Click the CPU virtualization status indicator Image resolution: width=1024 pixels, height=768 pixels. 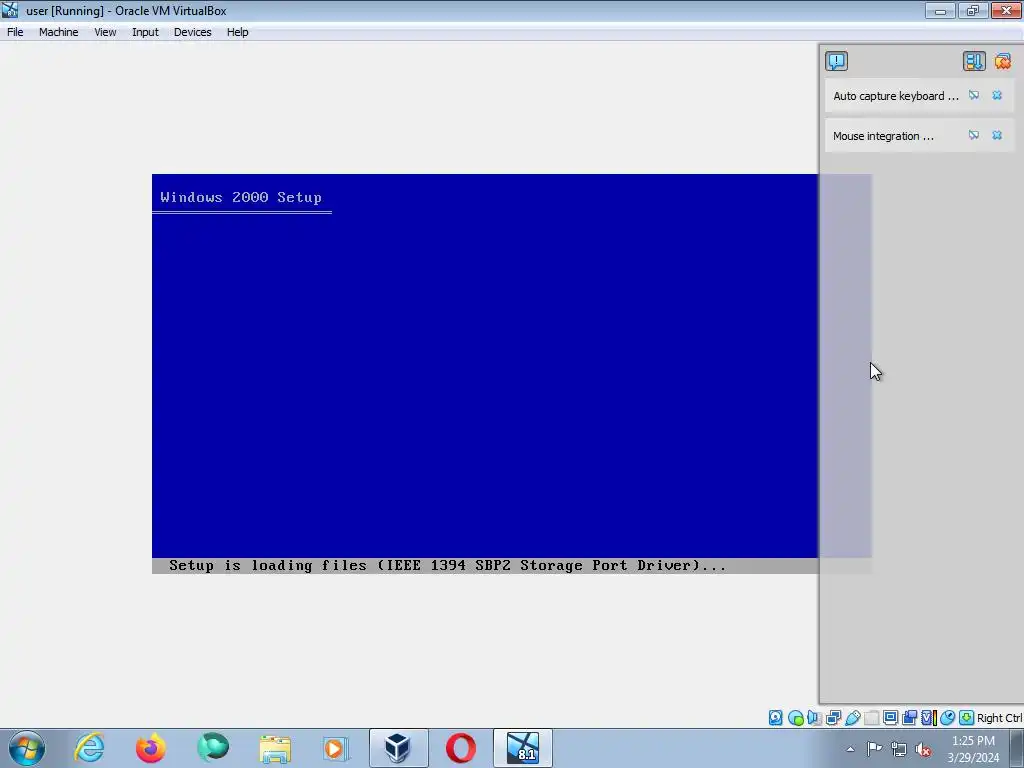click(929, 718)
